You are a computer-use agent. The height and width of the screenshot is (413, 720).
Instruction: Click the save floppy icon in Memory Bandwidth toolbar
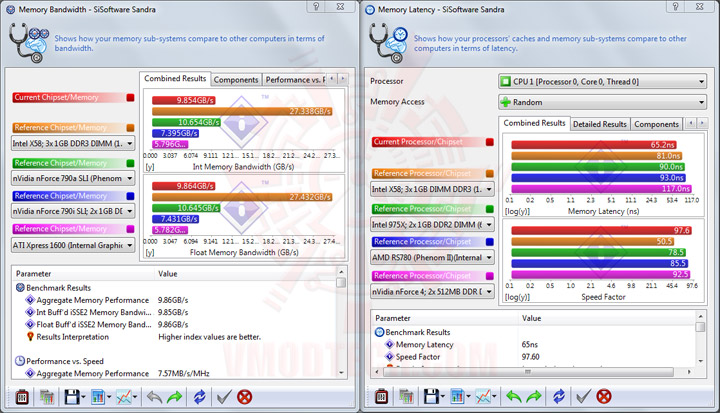click(x=72, y=396)
